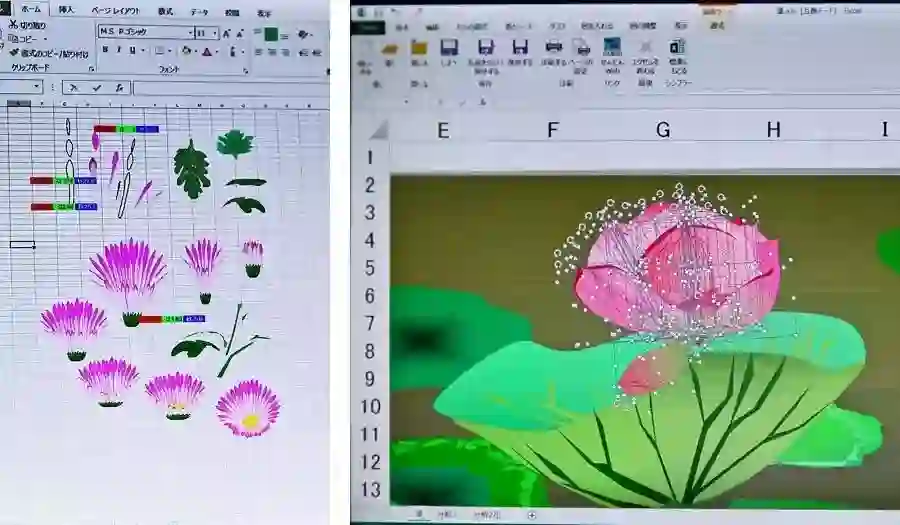
Task: Expand the コピー dropdown arrow
Action: pos(45,39)
